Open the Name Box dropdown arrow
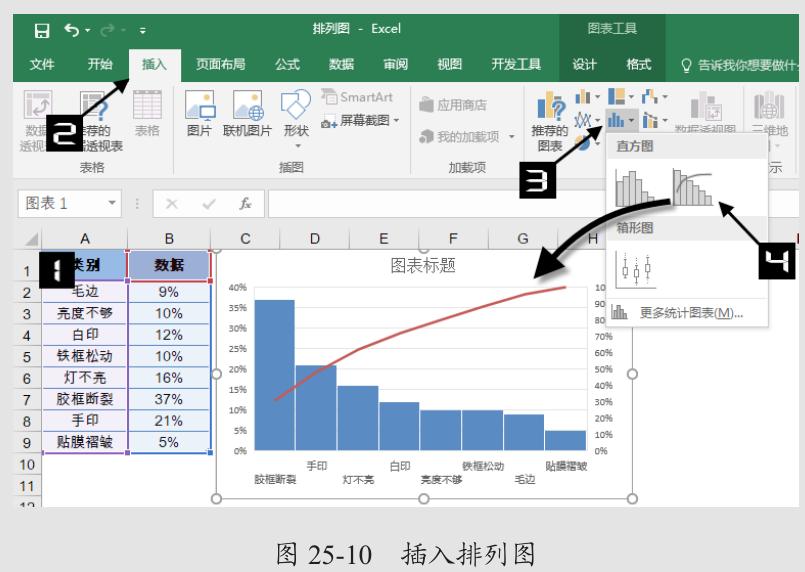The height and width of the screenshot is (572, 805). [111, 203]
